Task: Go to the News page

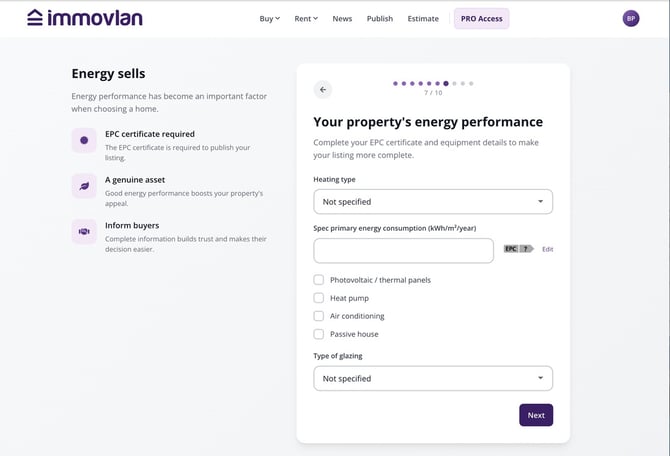Action: [342, 18]
